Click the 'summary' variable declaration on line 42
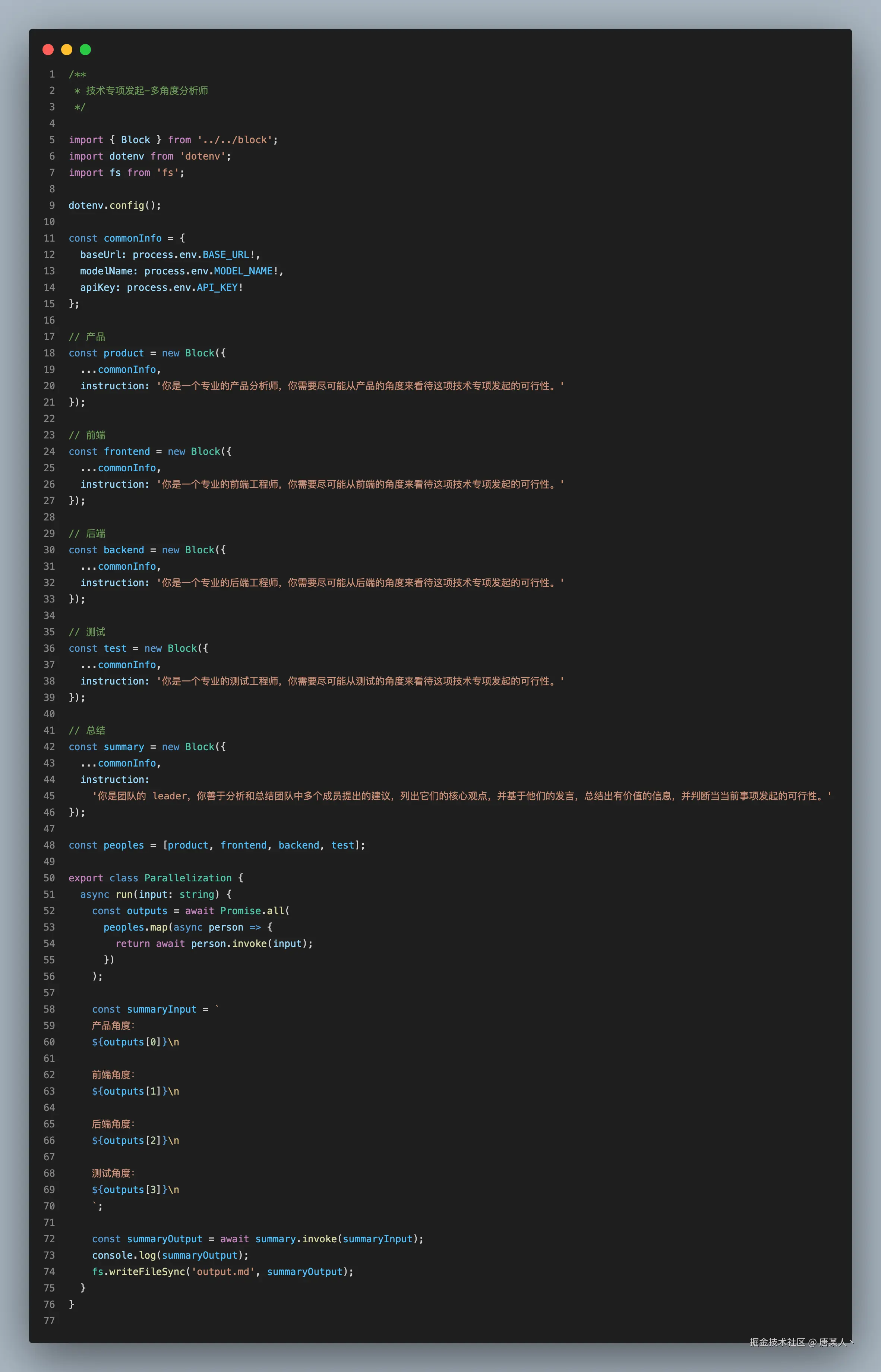 tap(124, 747)
